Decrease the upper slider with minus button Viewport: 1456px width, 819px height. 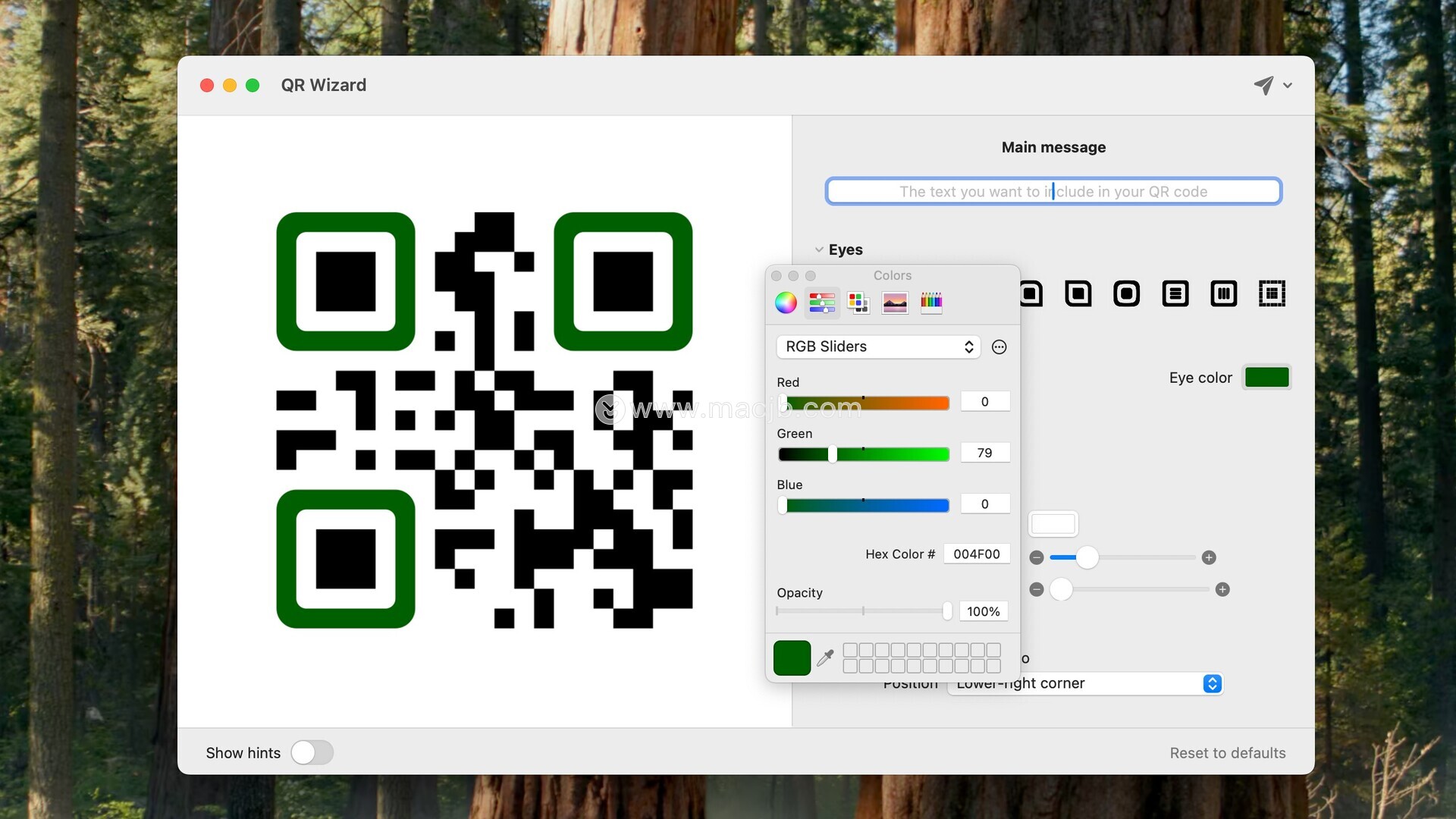pyautogui.click(x=1037, y=557)
